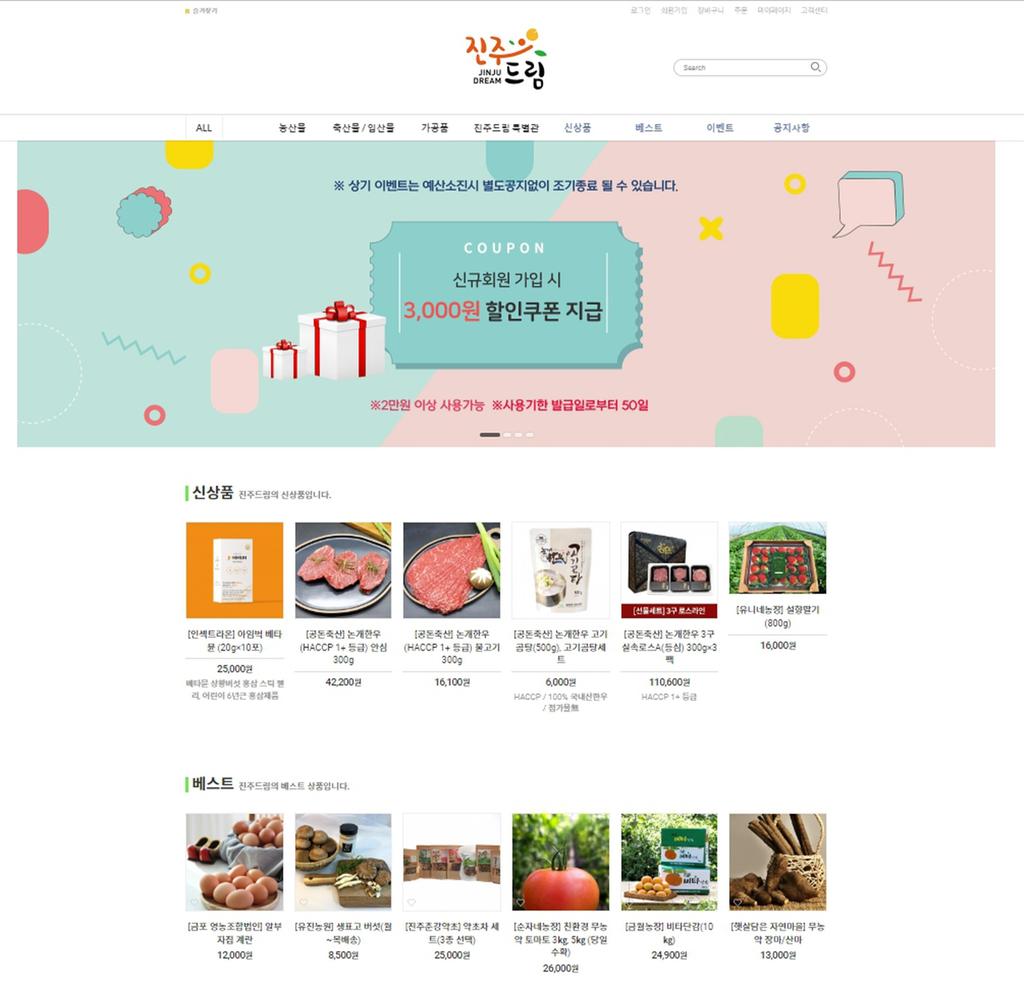Click into the Search input field
Image resolution: width=1024 pixels, height=982 pixels.
click(743, 67)
